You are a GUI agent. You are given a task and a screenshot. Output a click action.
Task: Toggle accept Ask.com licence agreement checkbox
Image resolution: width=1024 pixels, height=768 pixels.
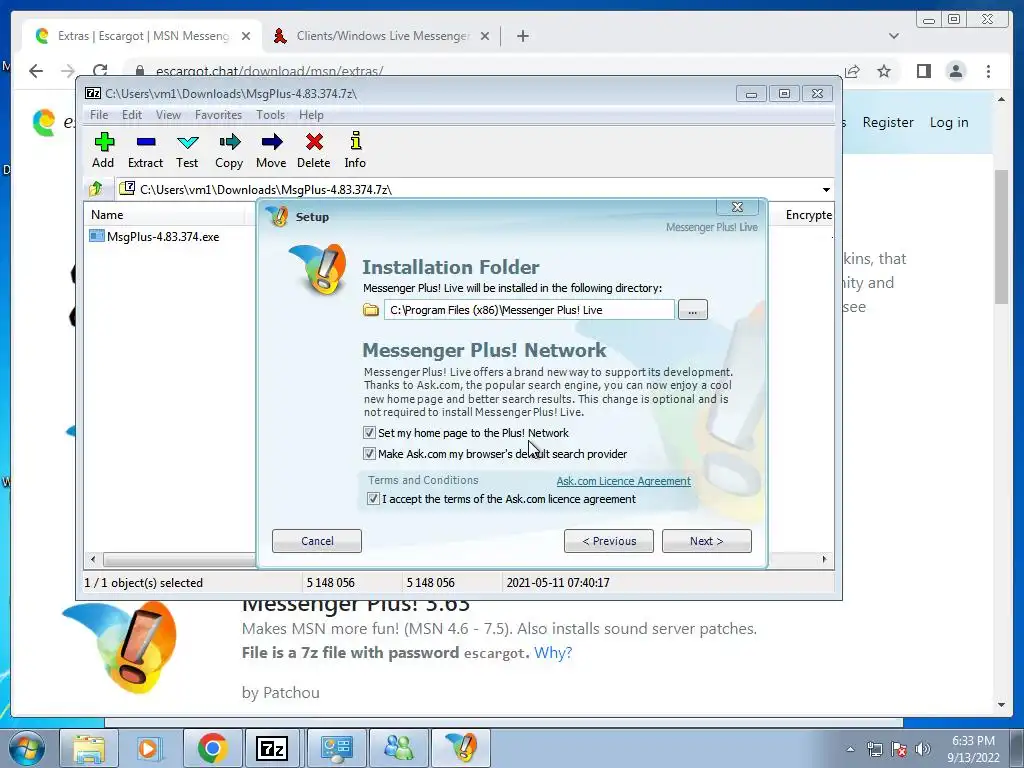click(373, 499)
